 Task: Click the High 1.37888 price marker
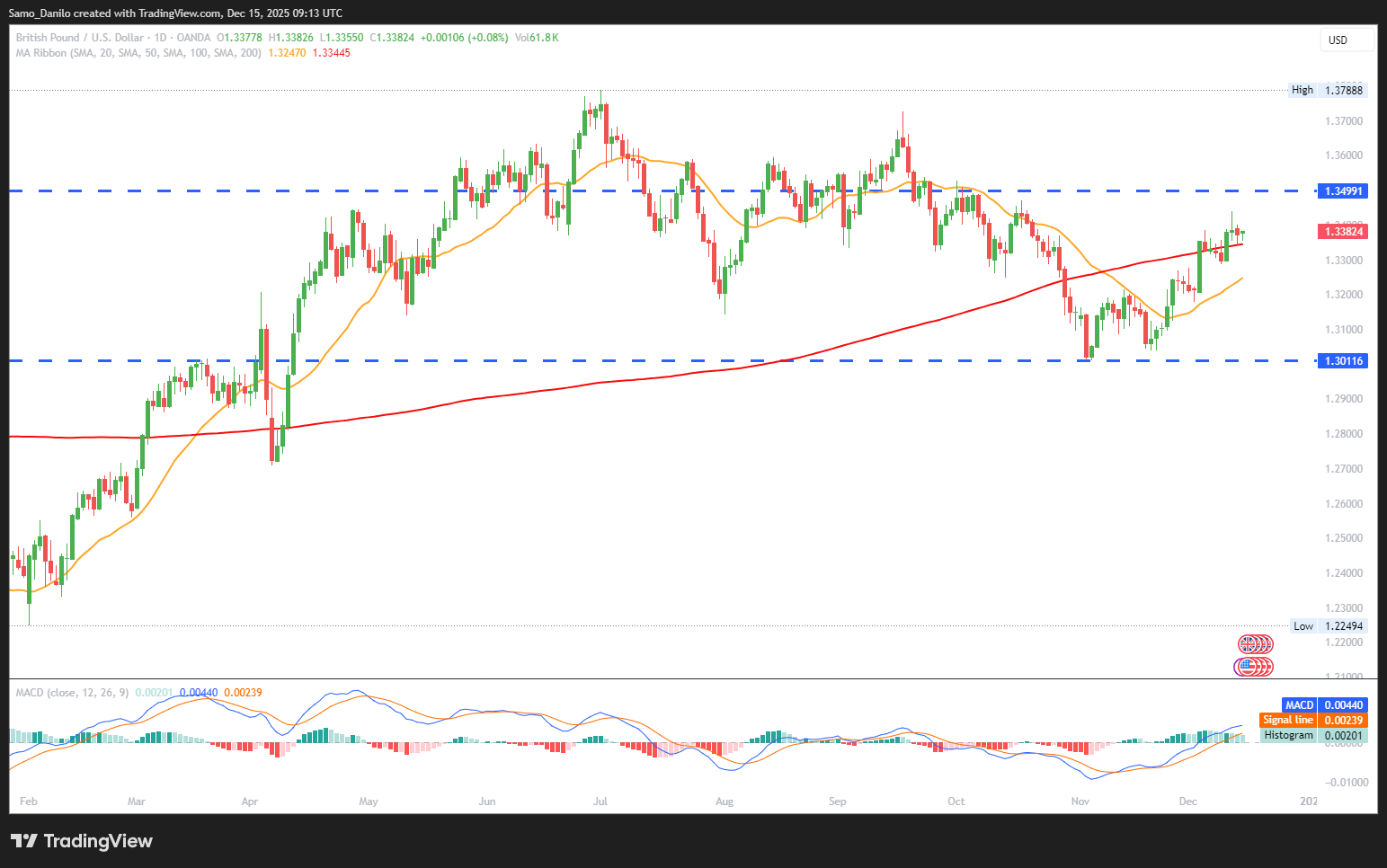(x=1329, y=90)
